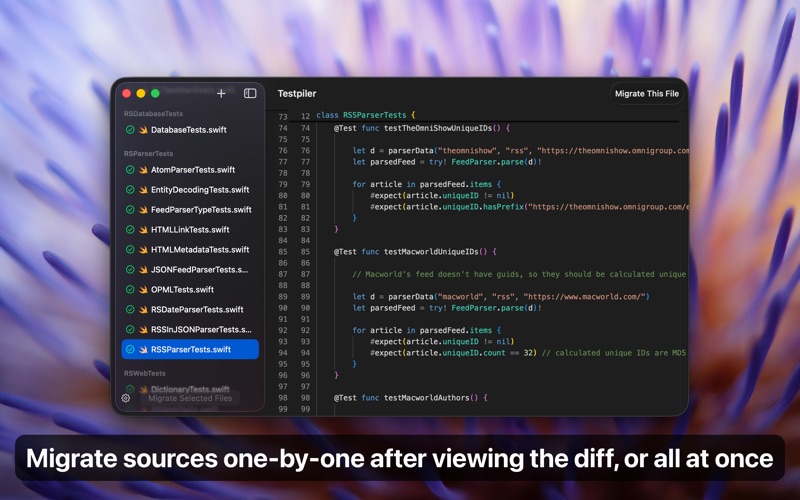Screen dimensions: 800x500
Task: Select HTMLLinkTests.swift file
Action: point(190,229)
